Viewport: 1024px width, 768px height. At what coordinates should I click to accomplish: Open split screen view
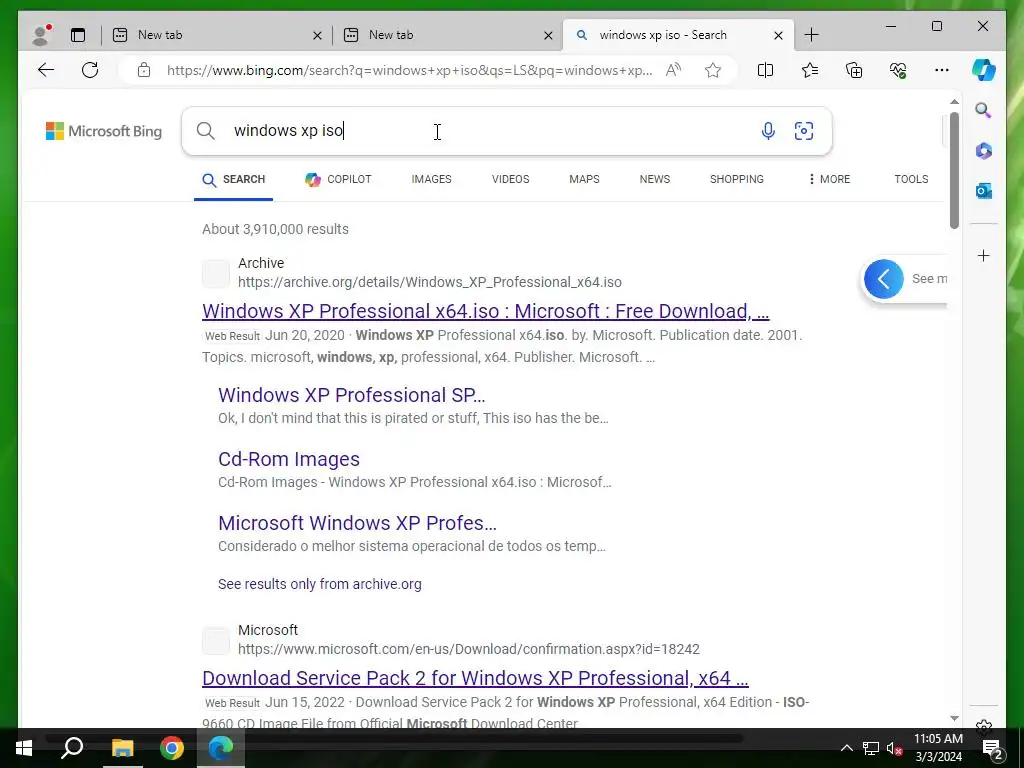(765, 70)
